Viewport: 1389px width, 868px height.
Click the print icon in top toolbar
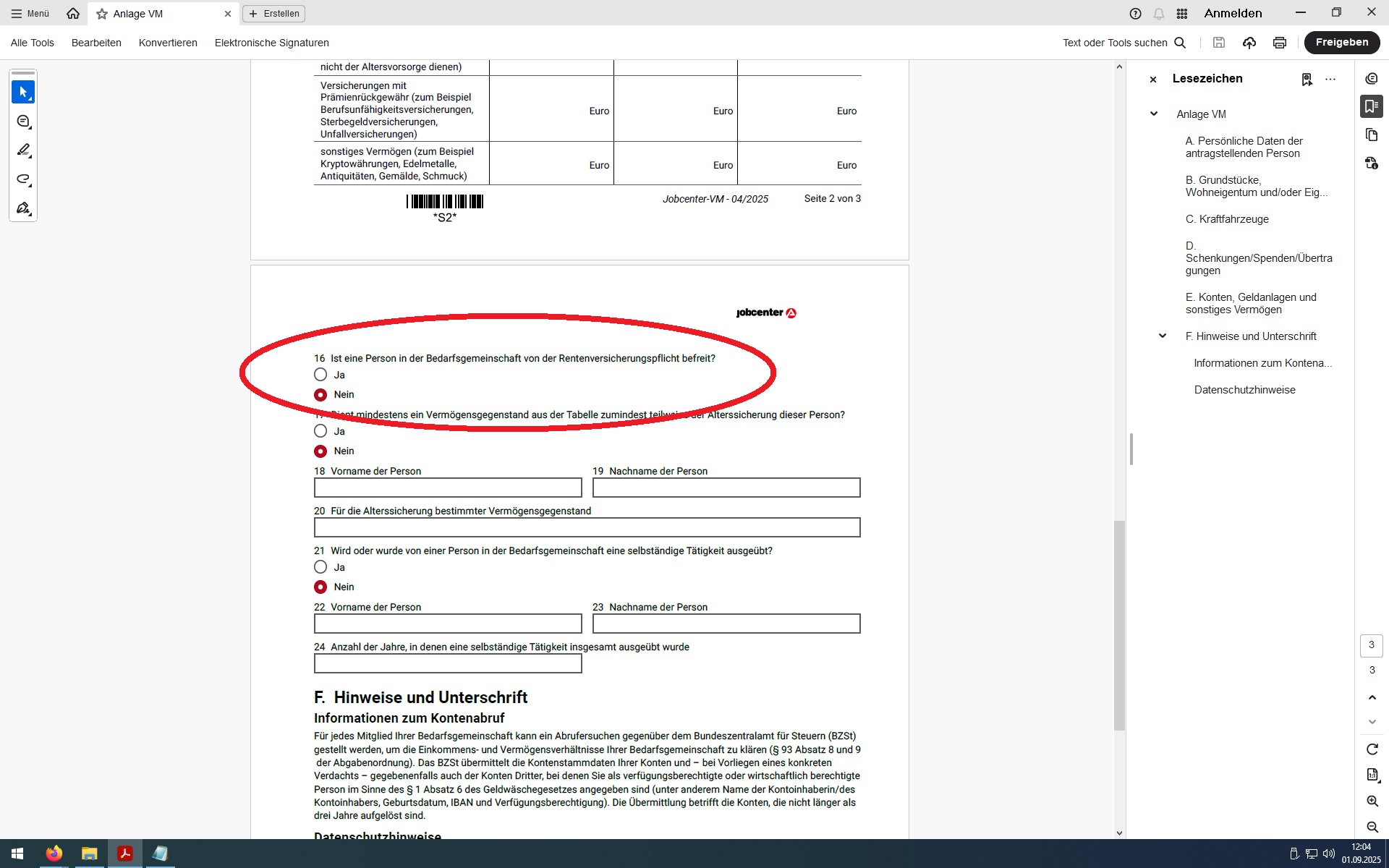1279,43
